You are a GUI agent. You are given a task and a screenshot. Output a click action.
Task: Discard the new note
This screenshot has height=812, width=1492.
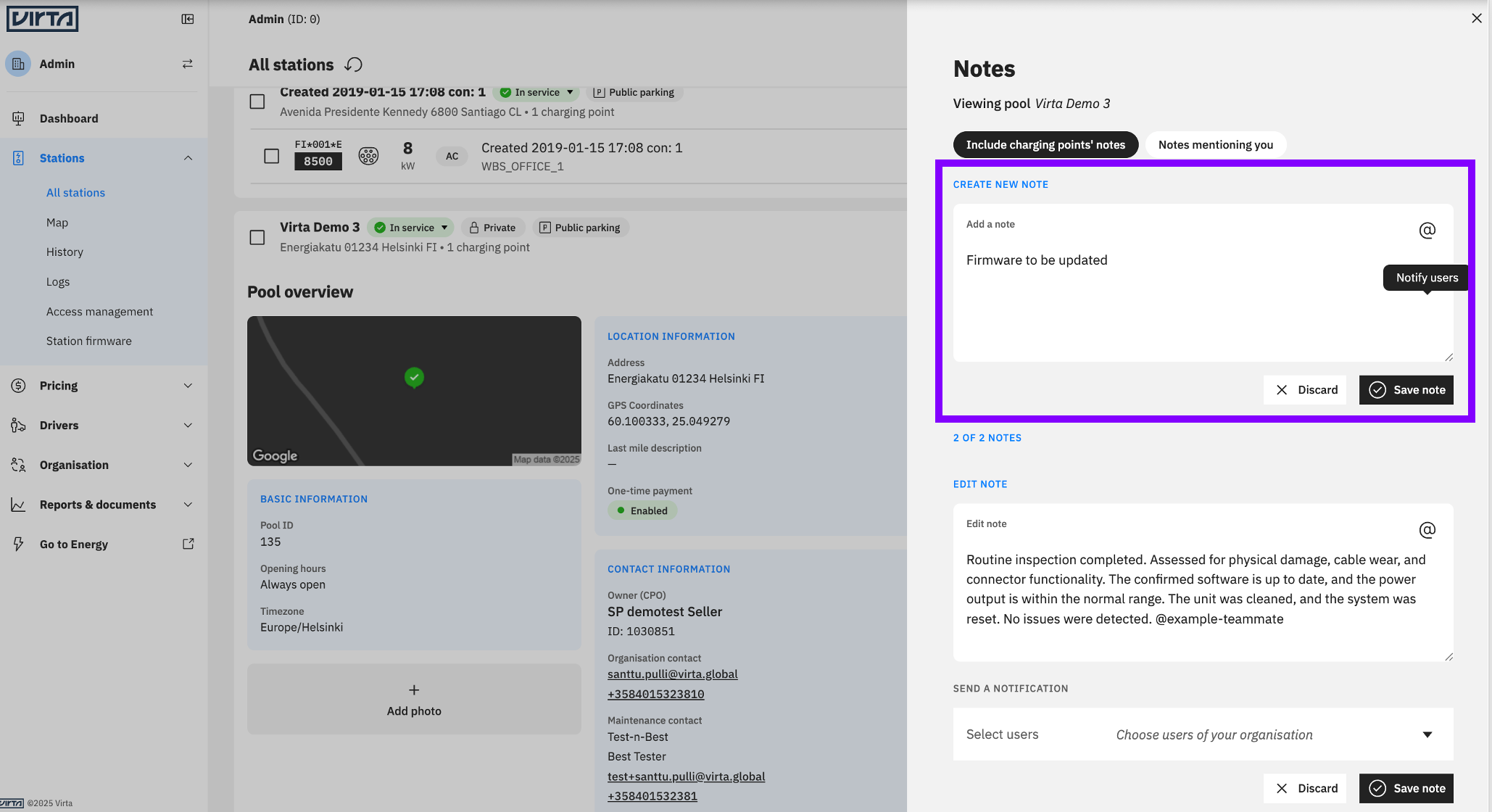1305,390
